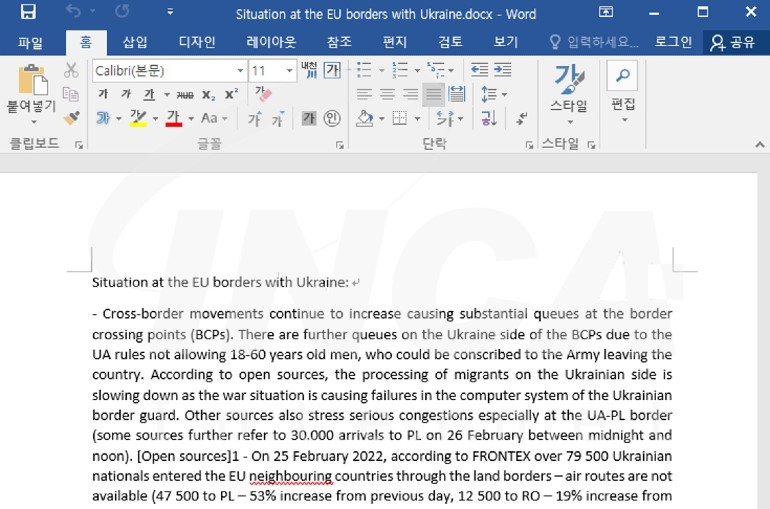Toggle strikethrough formatting
This screenshot has width=770, height=509.
coord(185,95)
